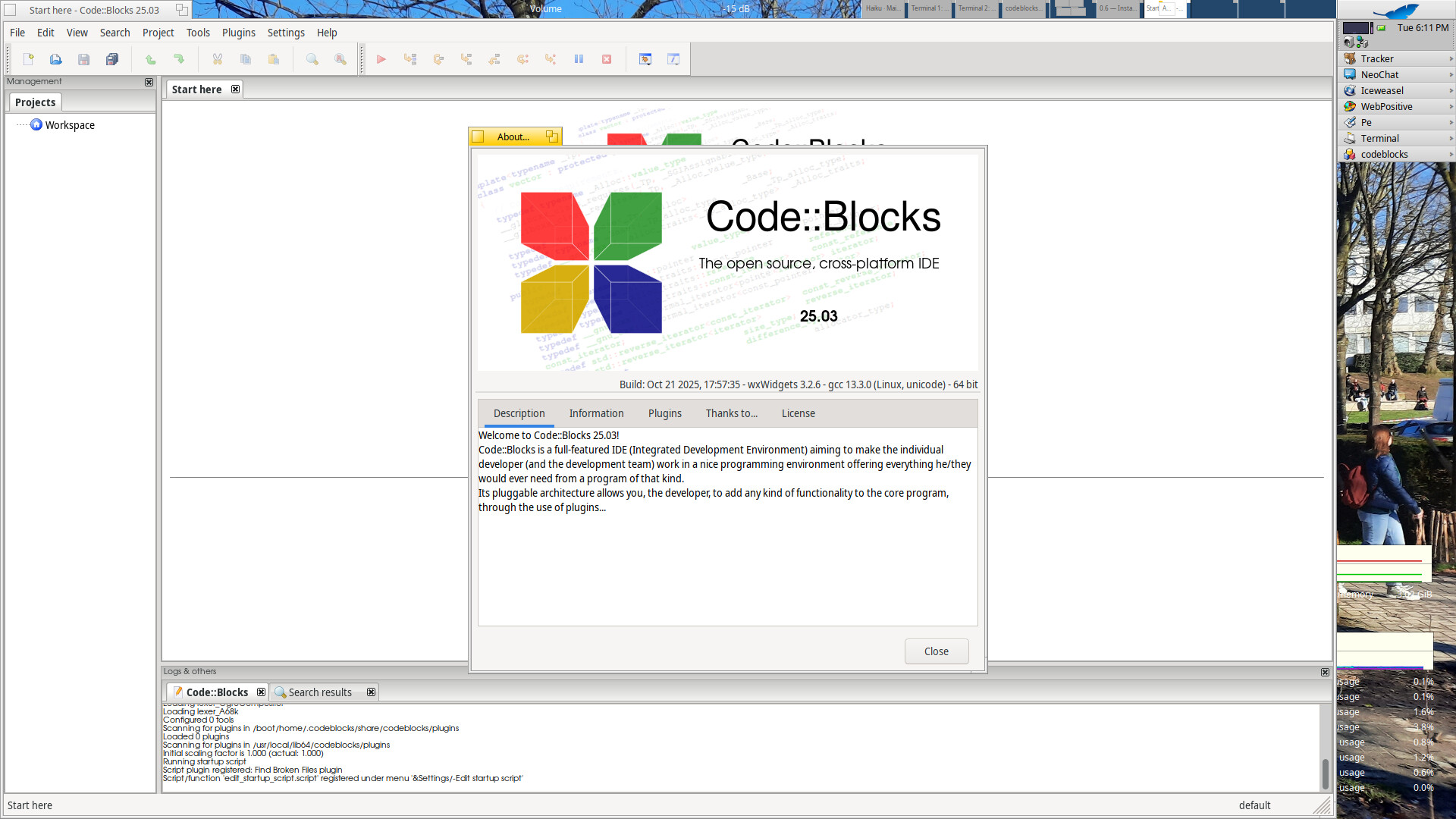This screenshot has height=819, width=1456.
Task: Expand the codeblocks deskbar entry arrow
Action: [1451, 155]
